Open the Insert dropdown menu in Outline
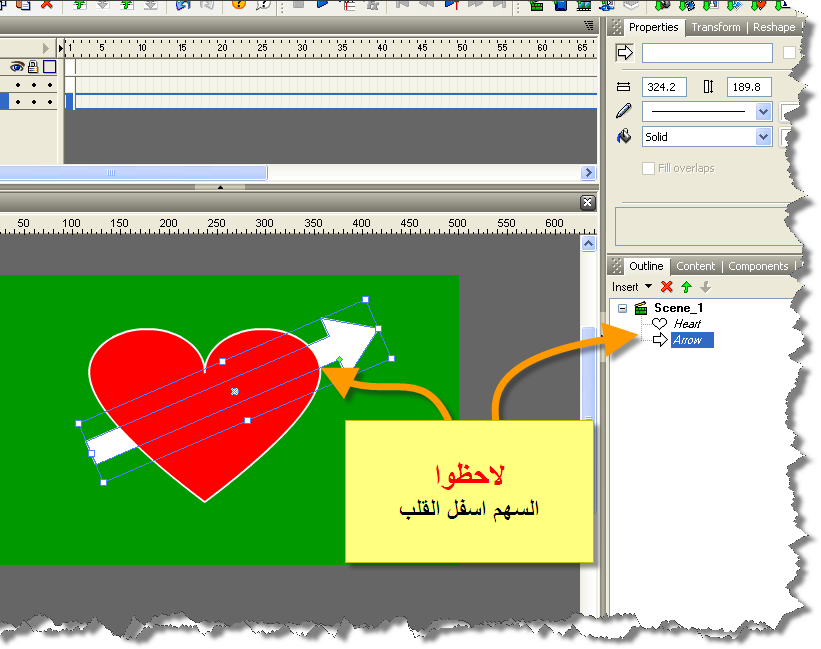This screenshot has width=821, height=649. coord(631,287)
